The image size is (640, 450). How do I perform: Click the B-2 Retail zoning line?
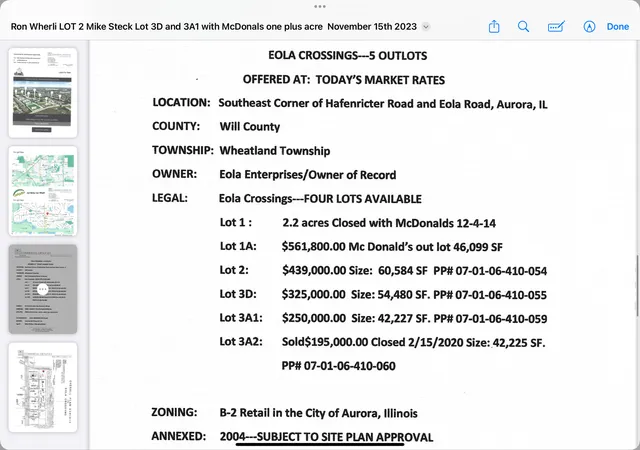318,413
